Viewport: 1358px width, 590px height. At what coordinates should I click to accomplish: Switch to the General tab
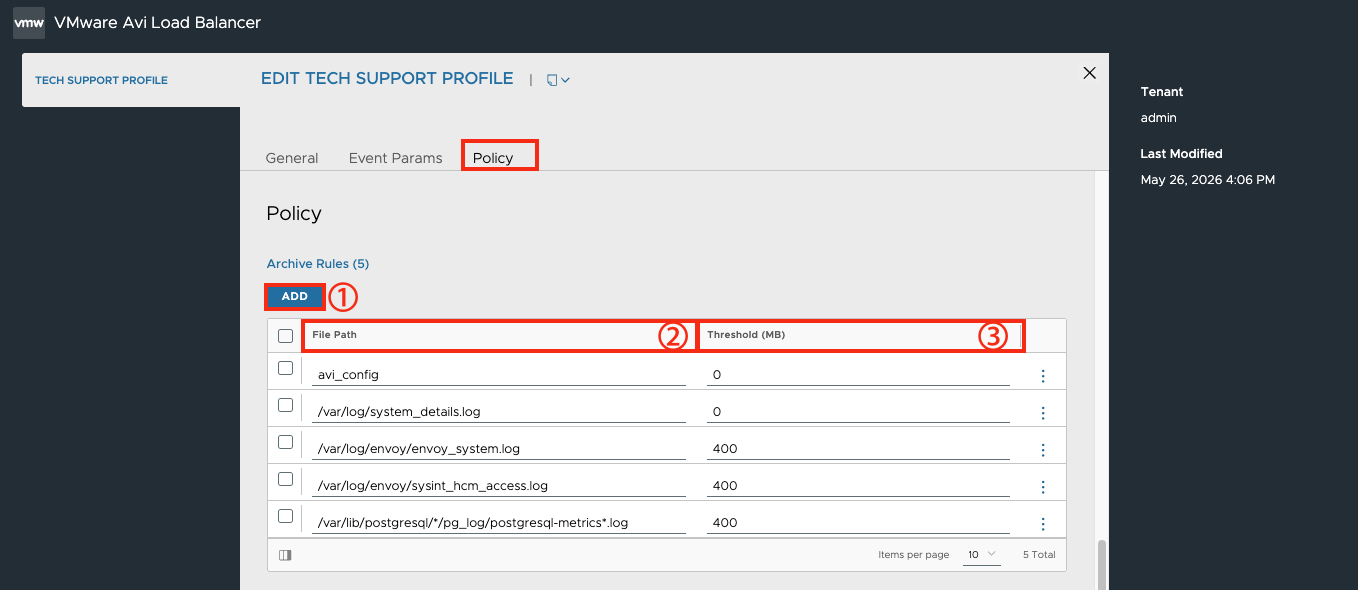(x=292, y=158)
